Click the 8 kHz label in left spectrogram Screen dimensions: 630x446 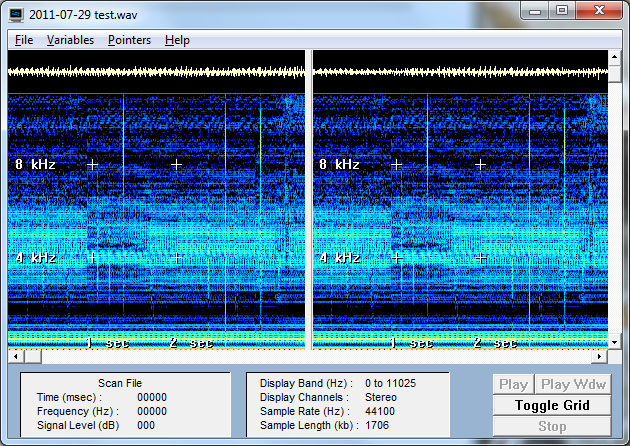(35, 164)
